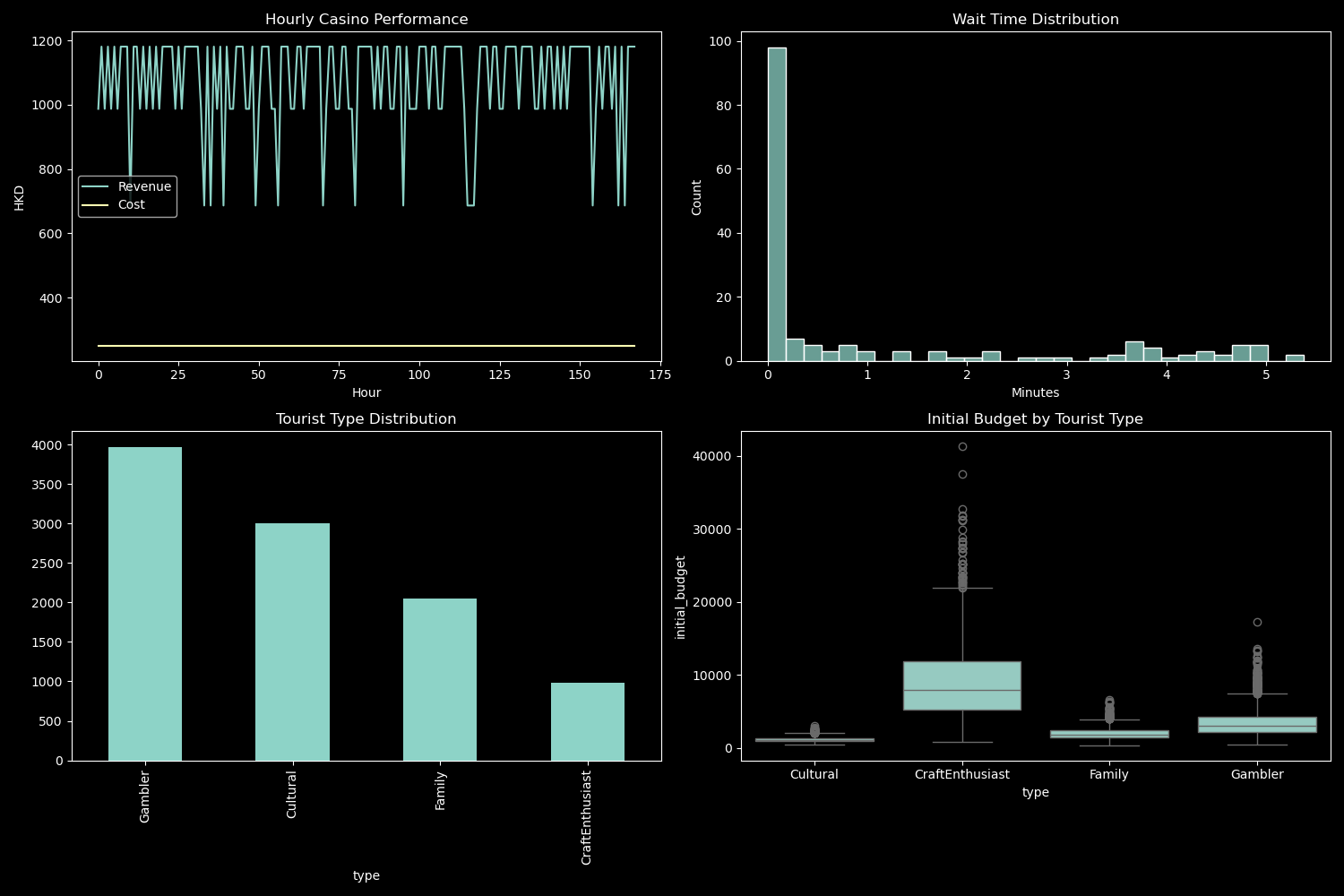
Task: Click the Revenue label in the legend
Action: coord(144,186)
